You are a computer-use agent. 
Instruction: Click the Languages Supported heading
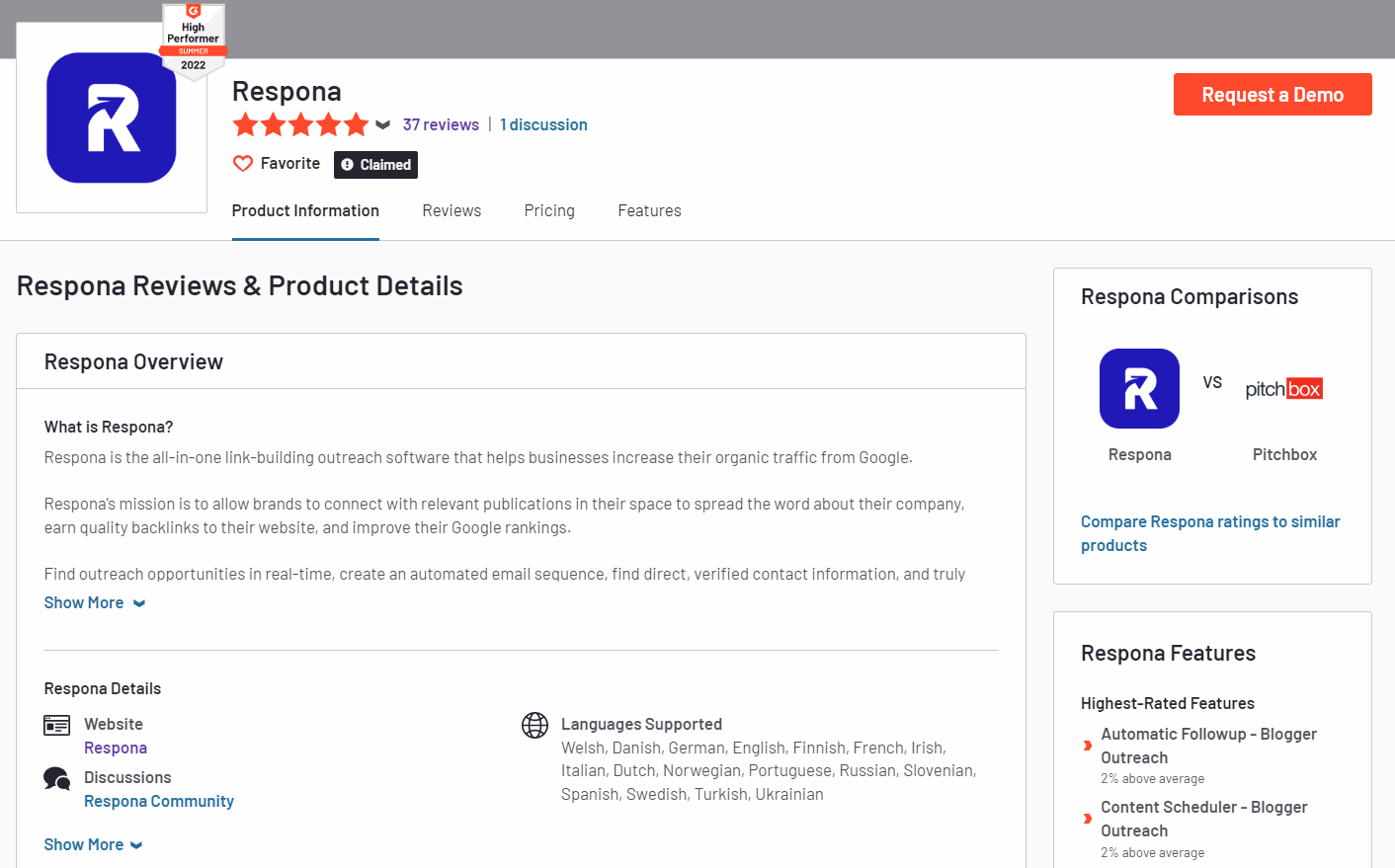click(x=641, y=724)
